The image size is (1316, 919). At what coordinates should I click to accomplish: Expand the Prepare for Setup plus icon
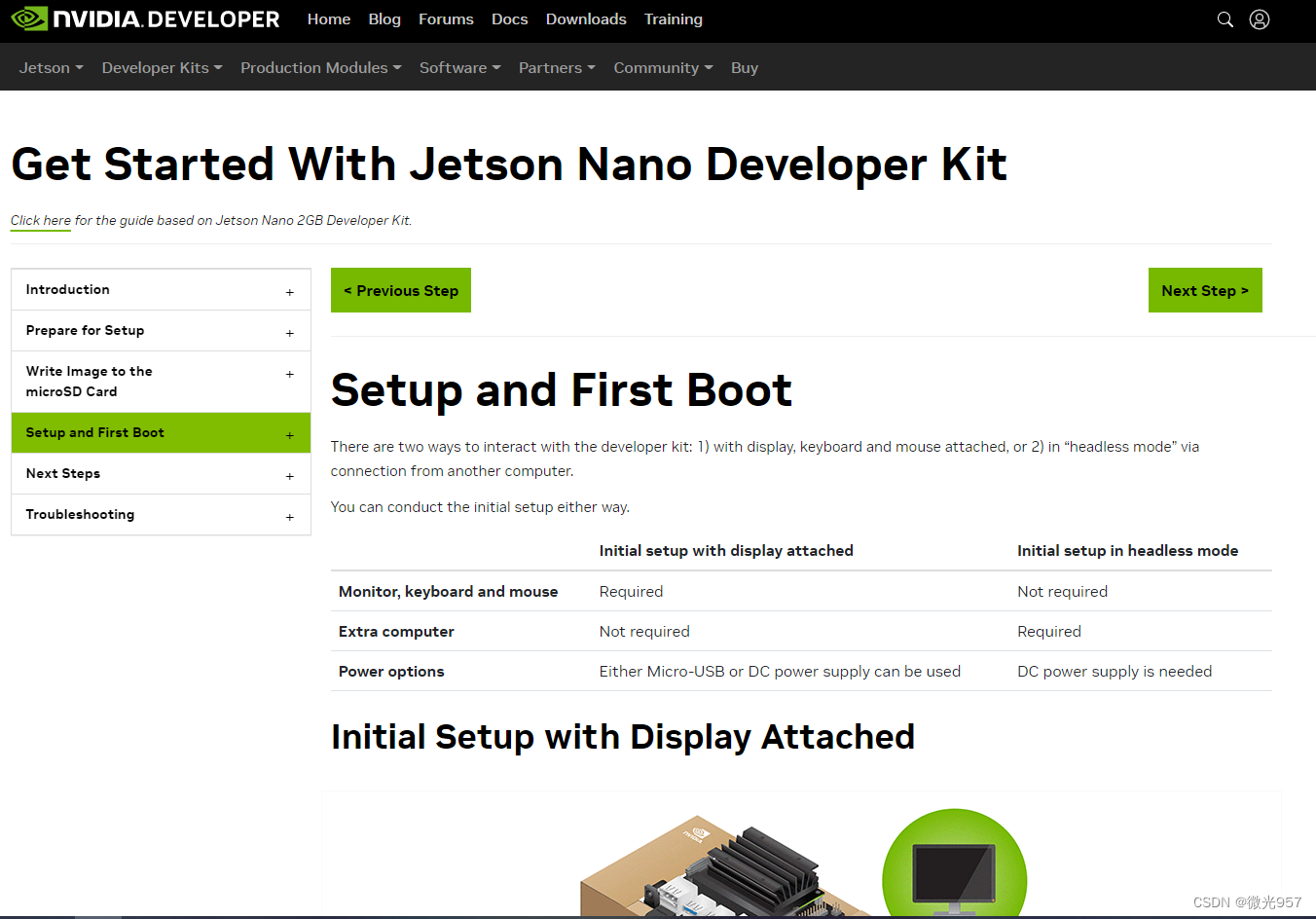point(290,333)
